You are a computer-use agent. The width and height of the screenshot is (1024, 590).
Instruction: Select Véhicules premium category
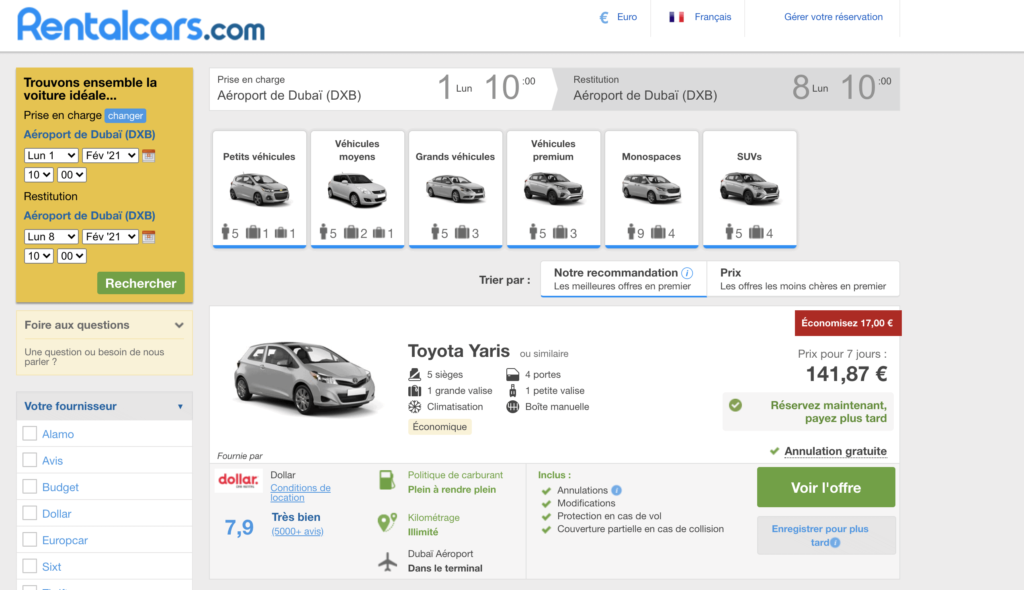click(x=553, y=189)
